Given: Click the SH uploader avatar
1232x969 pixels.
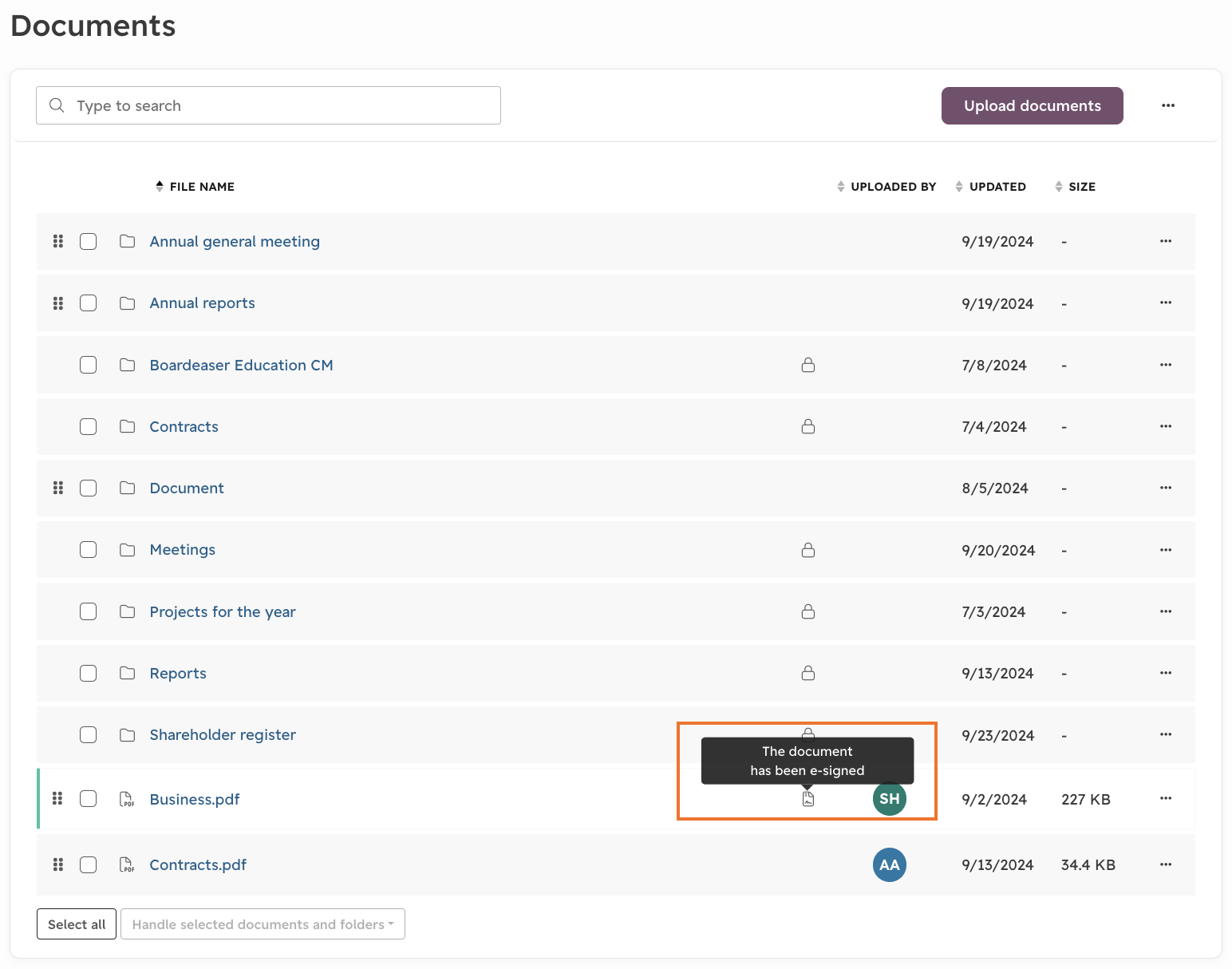Looking at the screenshot, I should (890, 799).
